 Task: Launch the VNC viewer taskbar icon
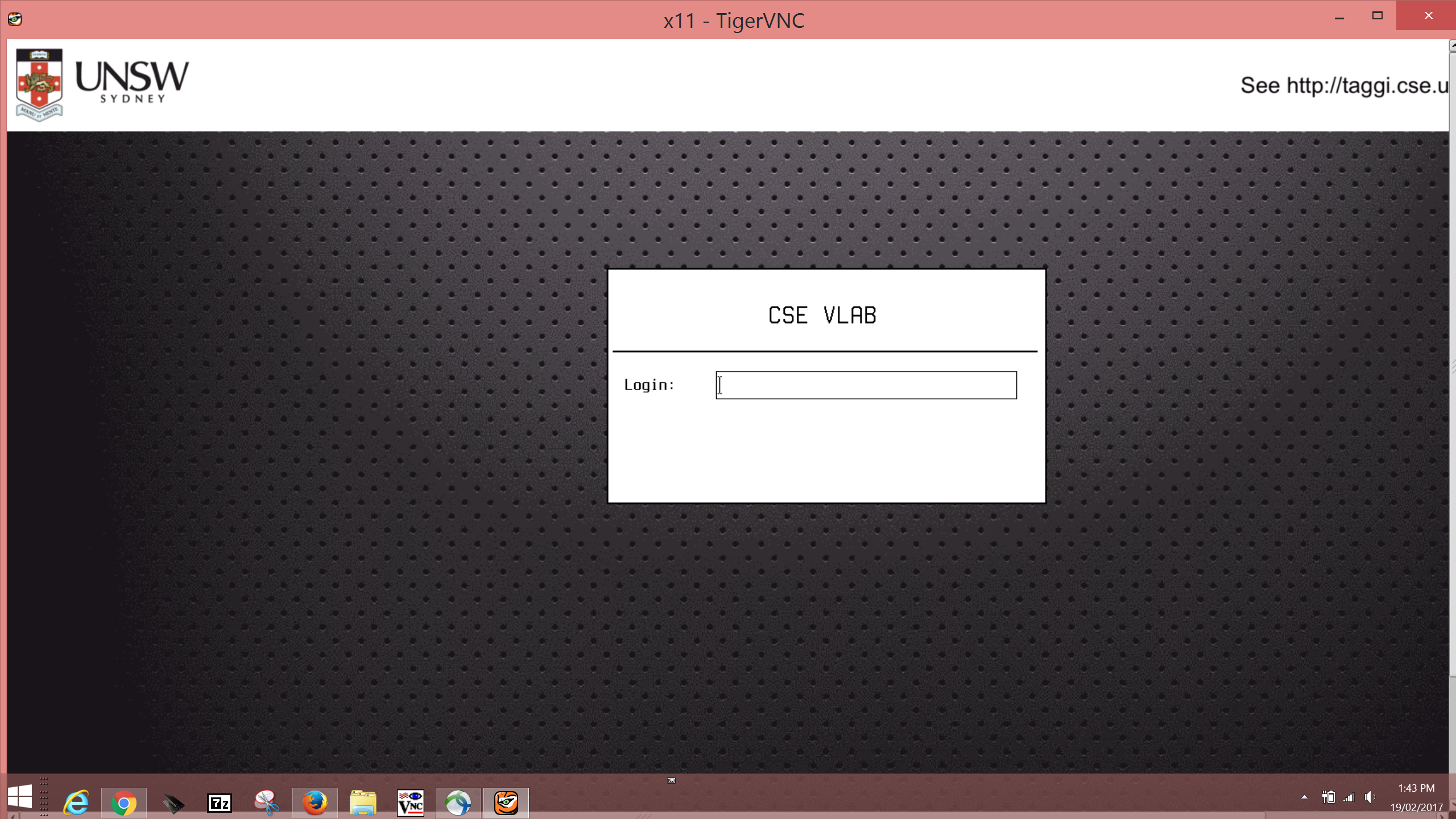tap(411, 803)
